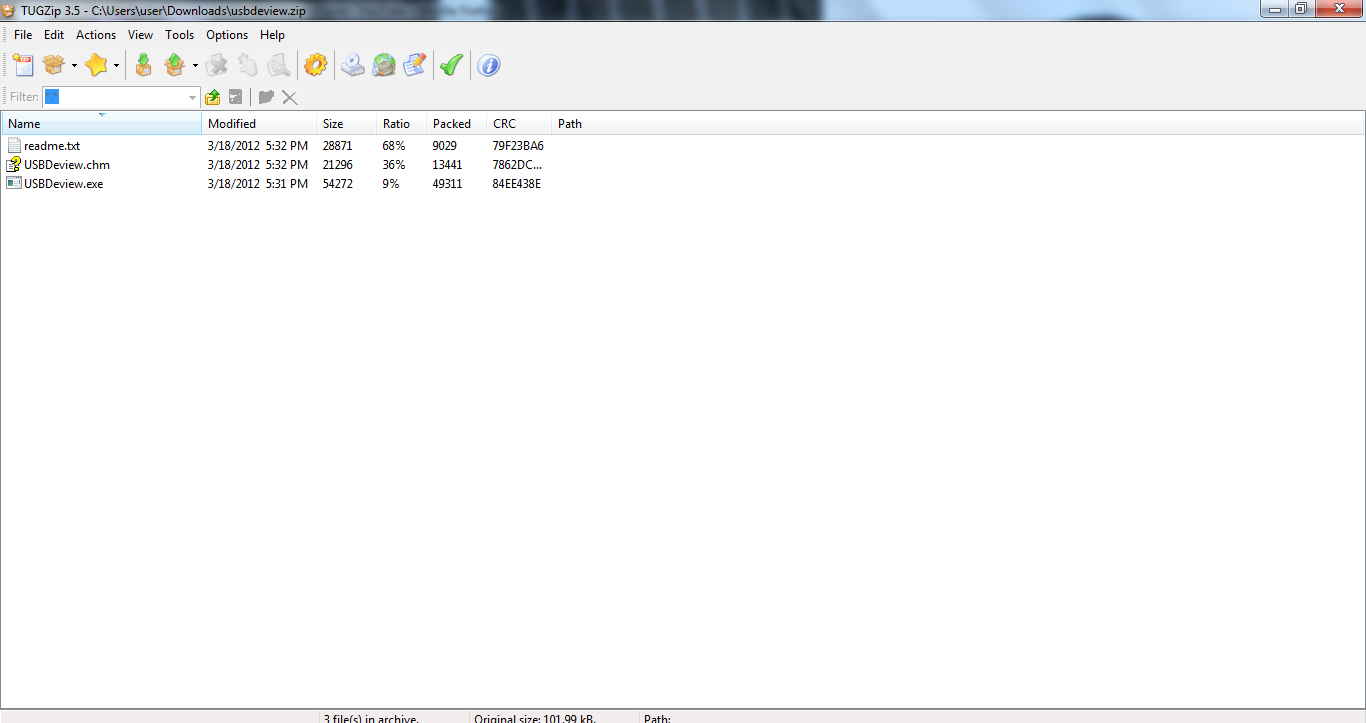Open the Filter combo box dropdown arrow
1366x723 pixels.
(193, 97)
